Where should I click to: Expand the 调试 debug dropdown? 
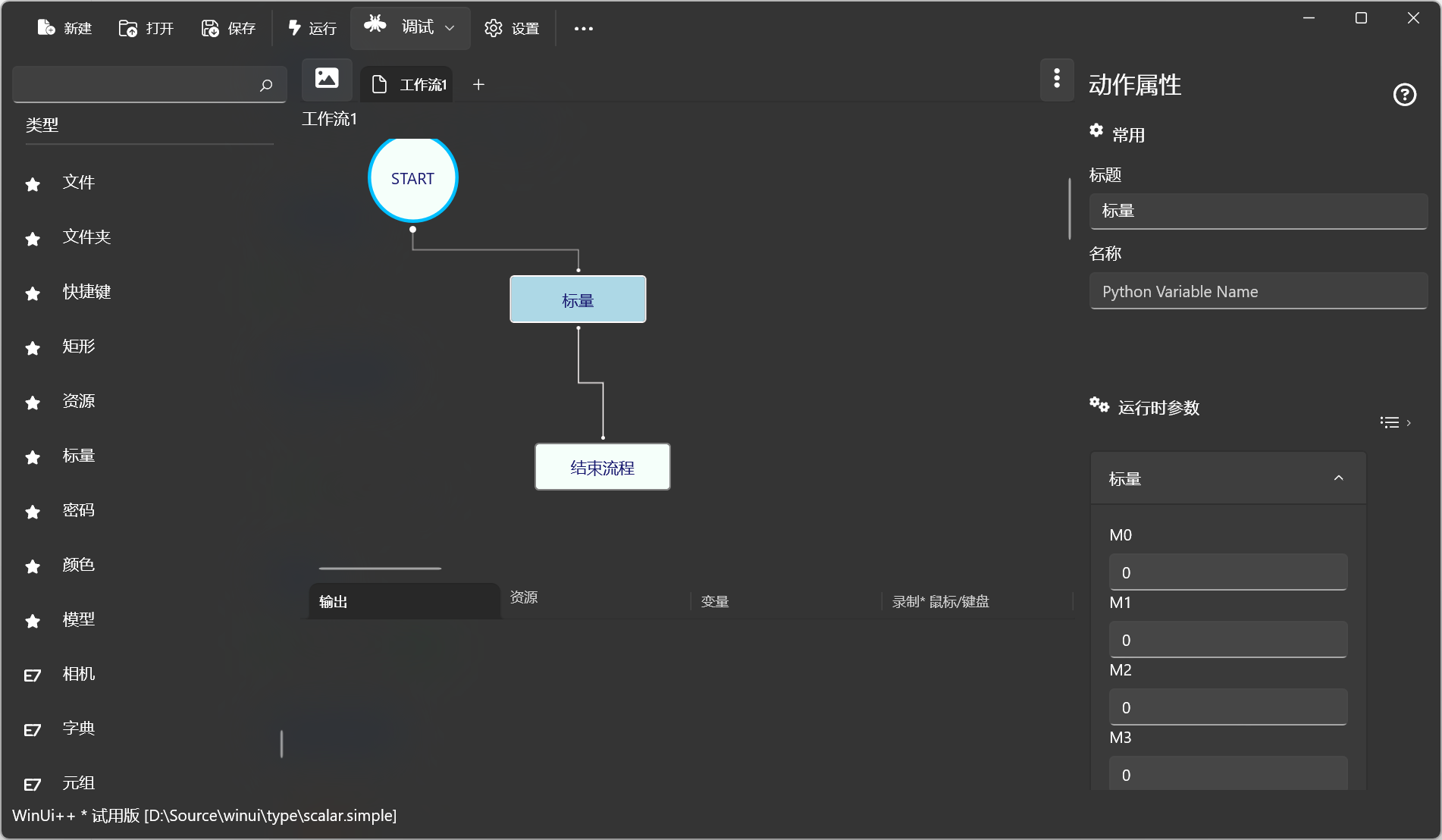tap(450, 28)
